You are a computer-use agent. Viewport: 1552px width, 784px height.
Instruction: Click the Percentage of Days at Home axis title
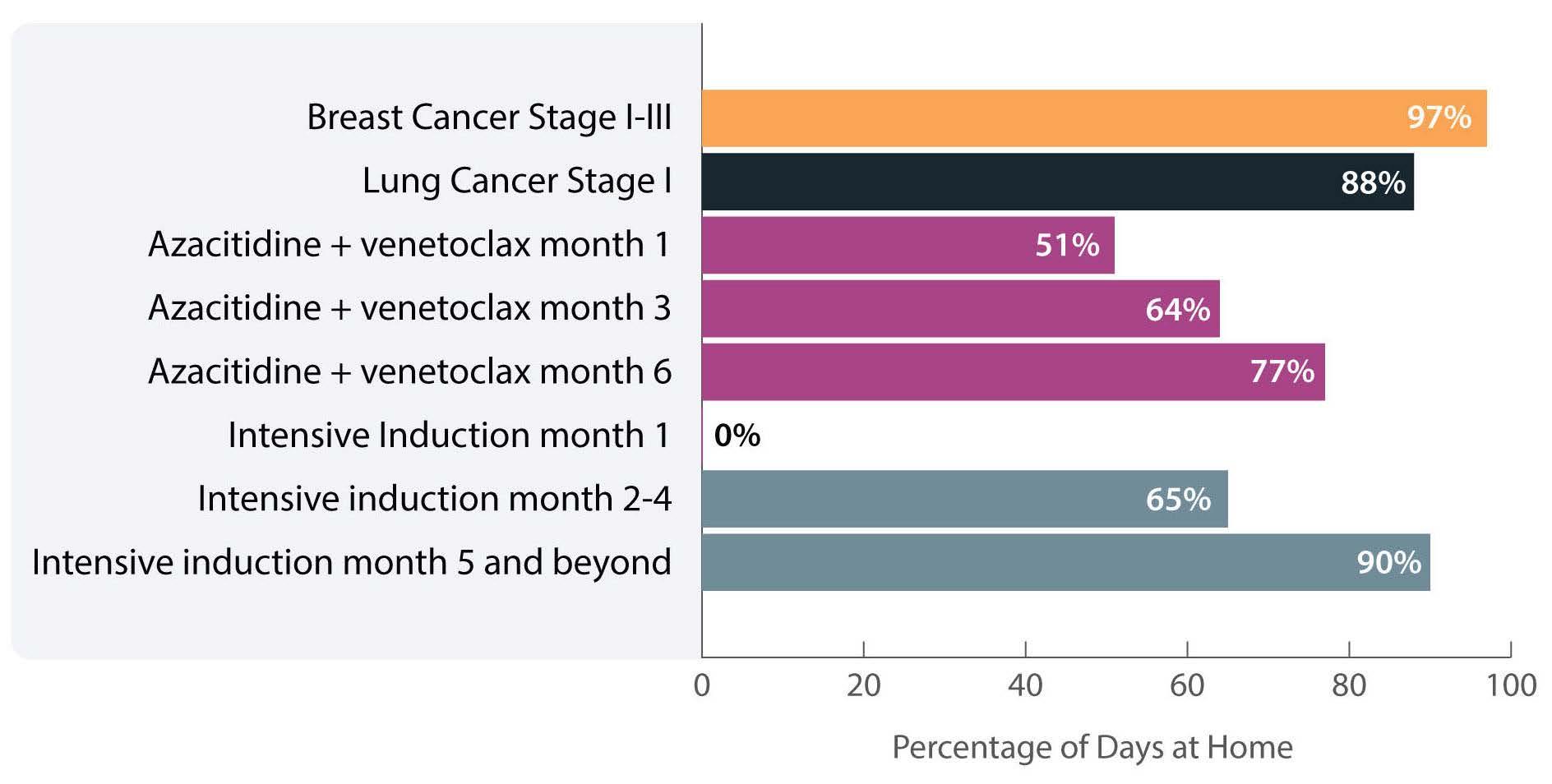pos(1092,748)
